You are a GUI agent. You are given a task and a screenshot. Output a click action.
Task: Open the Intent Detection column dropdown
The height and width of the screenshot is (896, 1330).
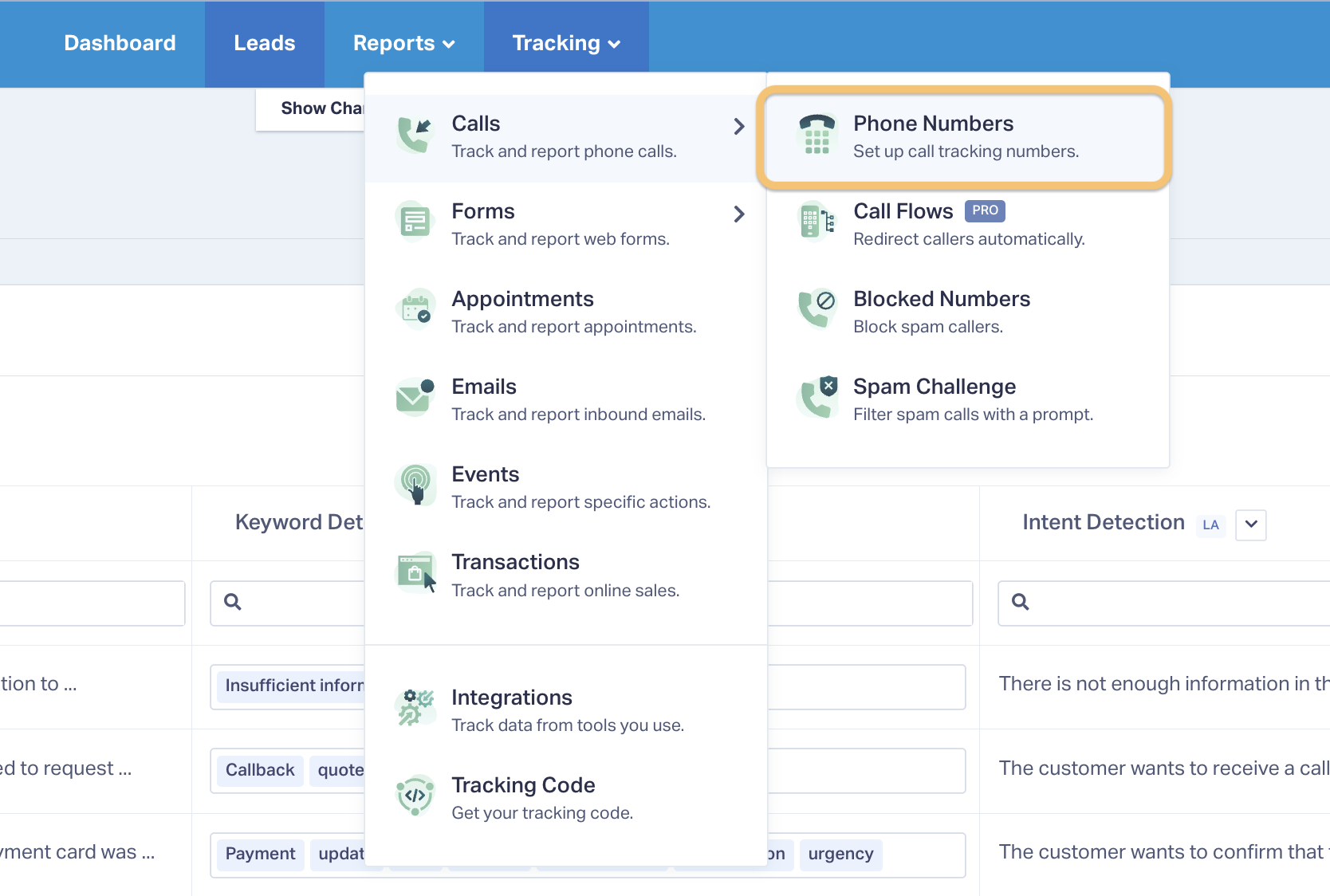[1251, 525]
